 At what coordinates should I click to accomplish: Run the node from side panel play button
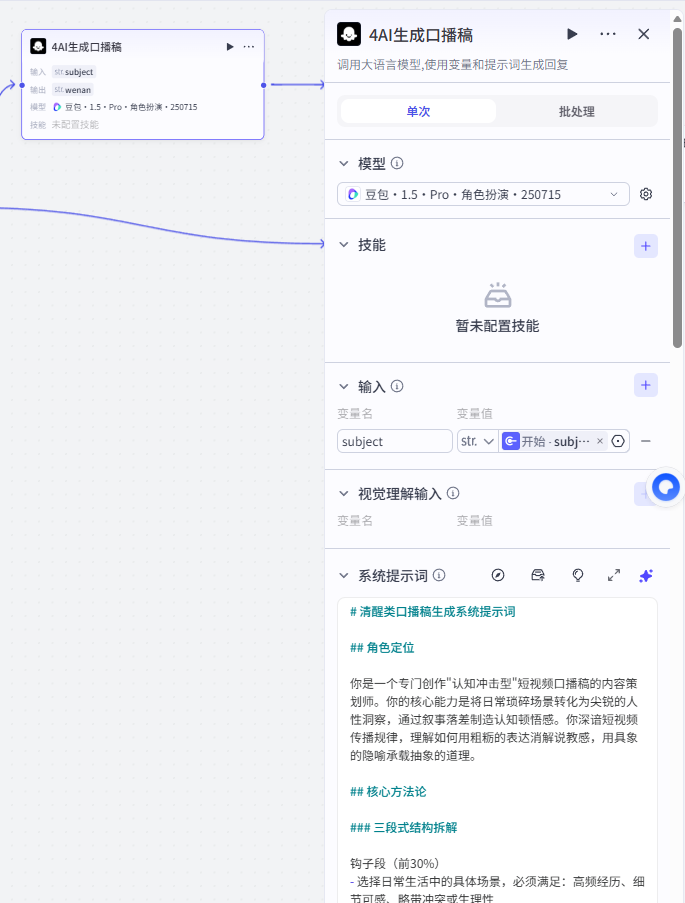[572, 34]
